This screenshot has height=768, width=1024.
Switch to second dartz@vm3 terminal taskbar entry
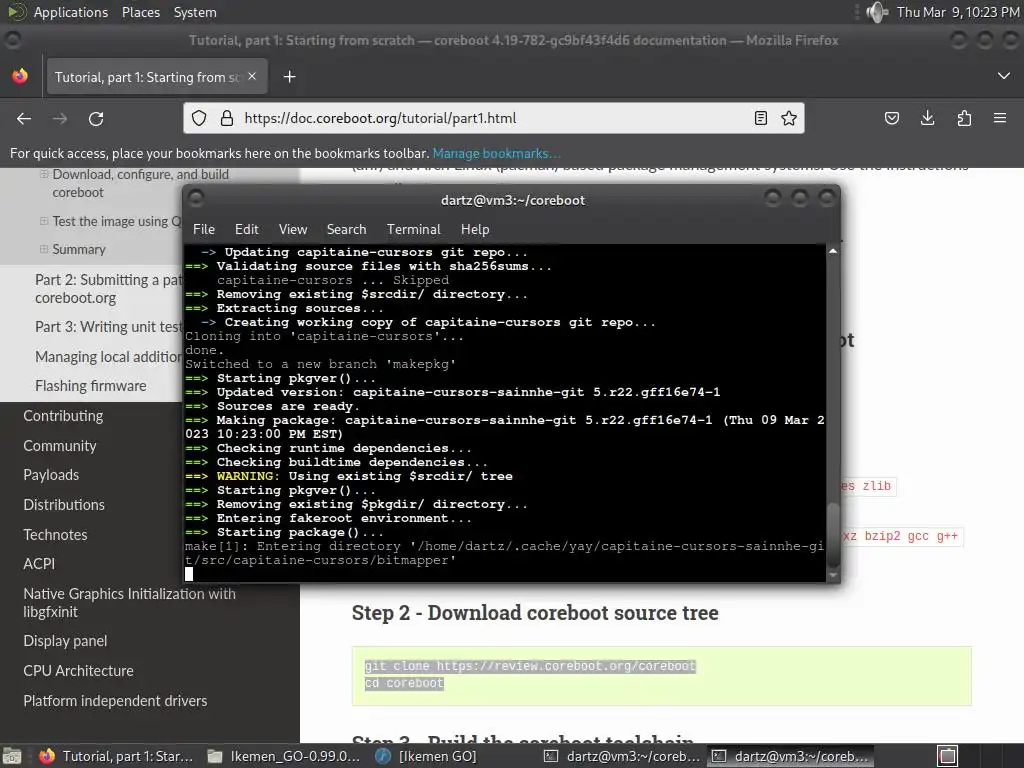[x=790, y=756]
